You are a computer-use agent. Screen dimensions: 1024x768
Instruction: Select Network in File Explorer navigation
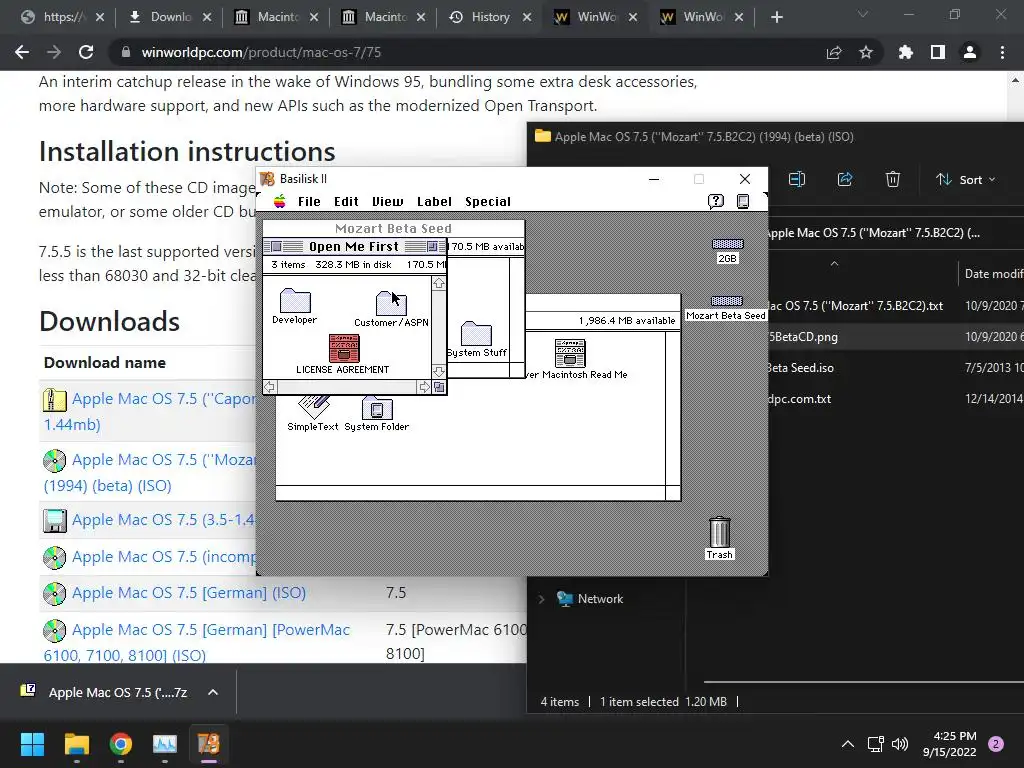[x=600, y=599]
